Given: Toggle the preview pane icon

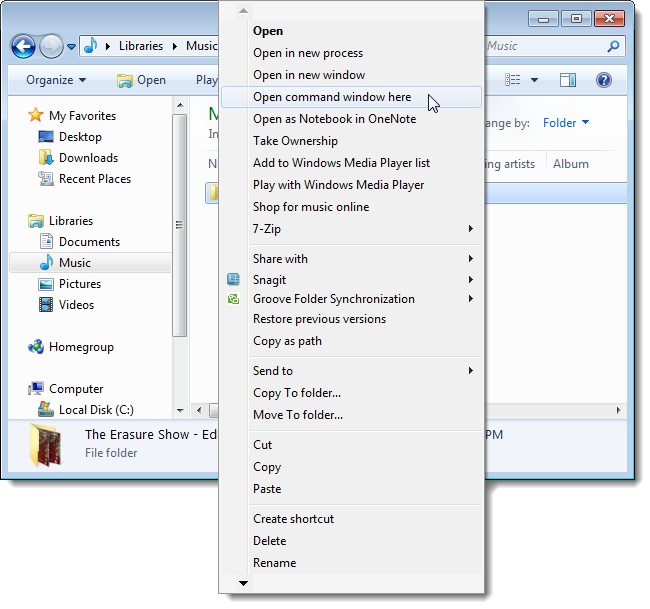Looking at the screenshot, I should [x=568, y=80].
